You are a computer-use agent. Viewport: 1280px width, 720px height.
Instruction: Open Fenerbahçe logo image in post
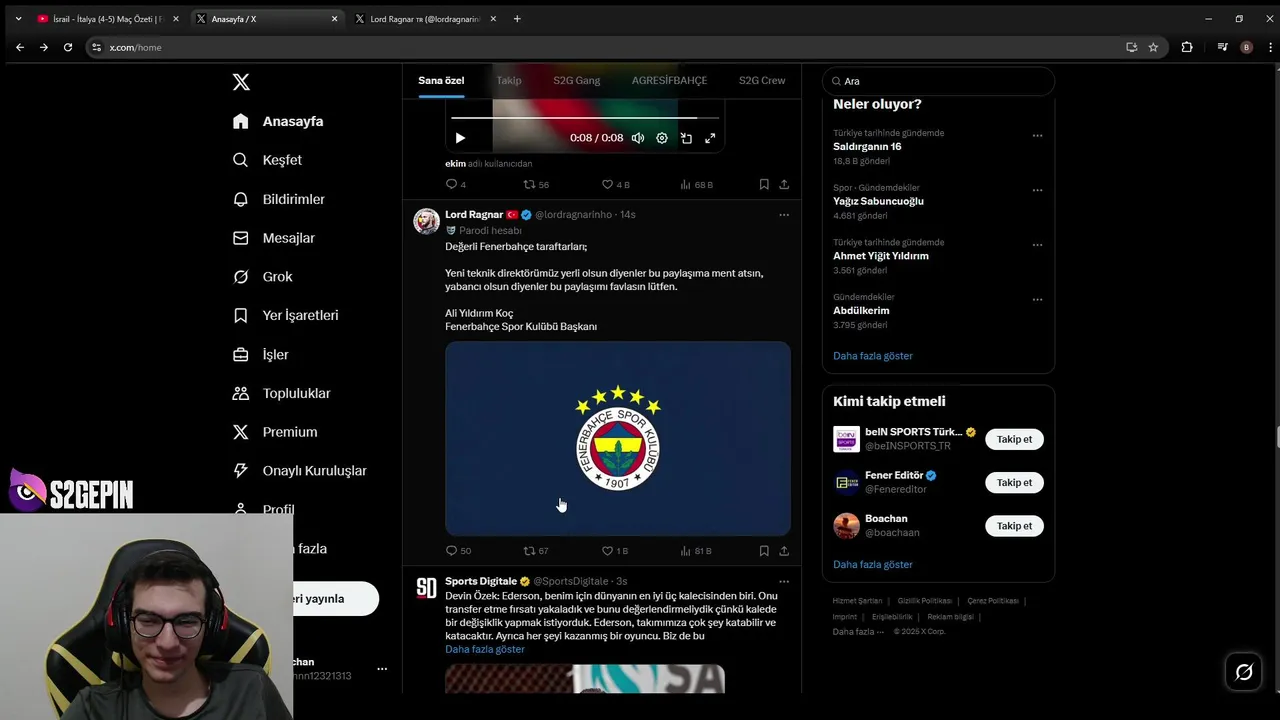[x=618, y=438]
